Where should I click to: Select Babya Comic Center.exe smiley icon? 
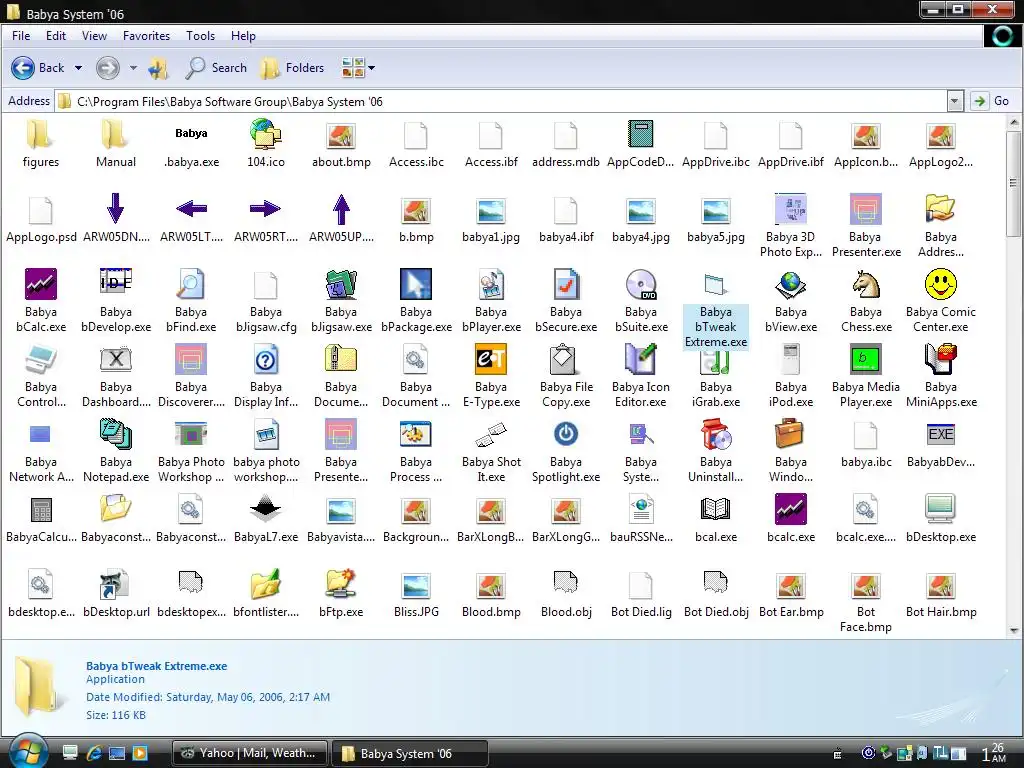point(940,285)
